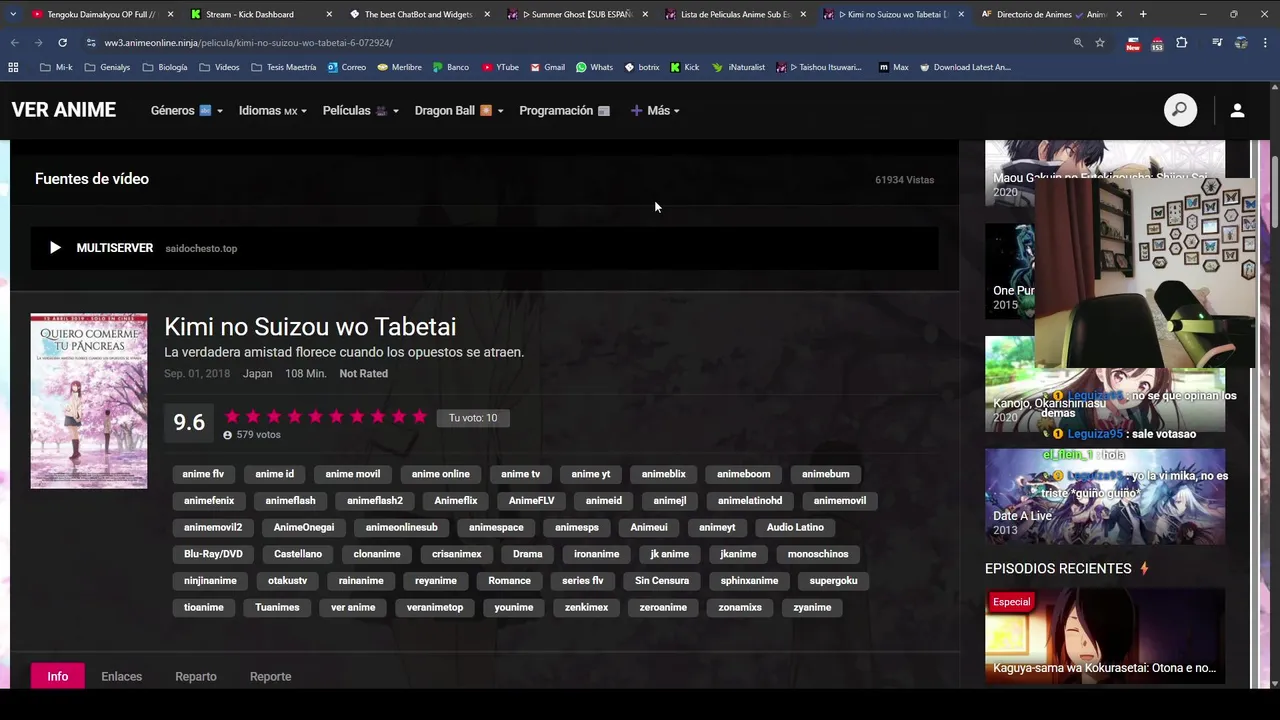
Task: Switch to Directorio de Animes browser tab
Action: 1050,14
